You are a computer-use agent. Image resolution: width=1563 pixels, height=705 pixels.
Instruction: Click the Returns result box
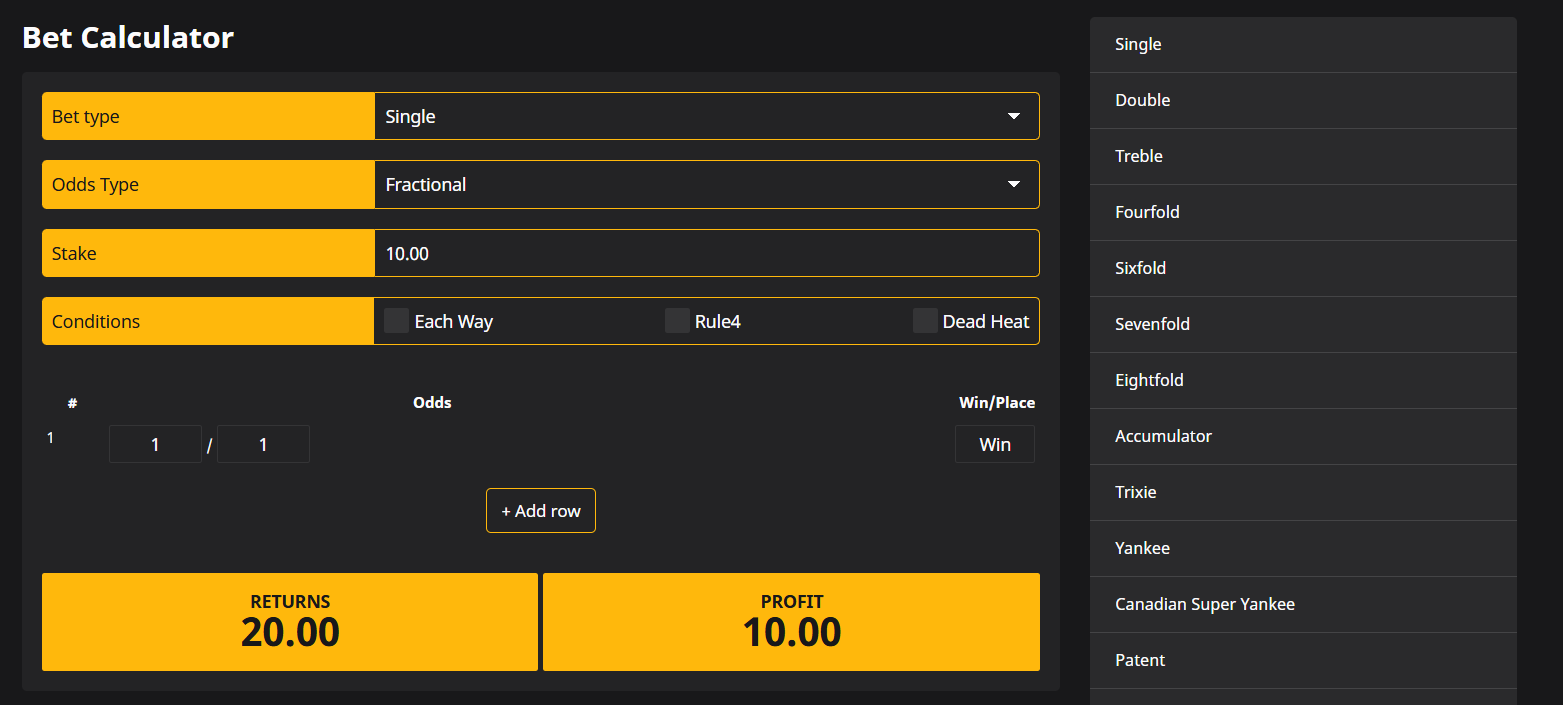[x=290, y=621]
